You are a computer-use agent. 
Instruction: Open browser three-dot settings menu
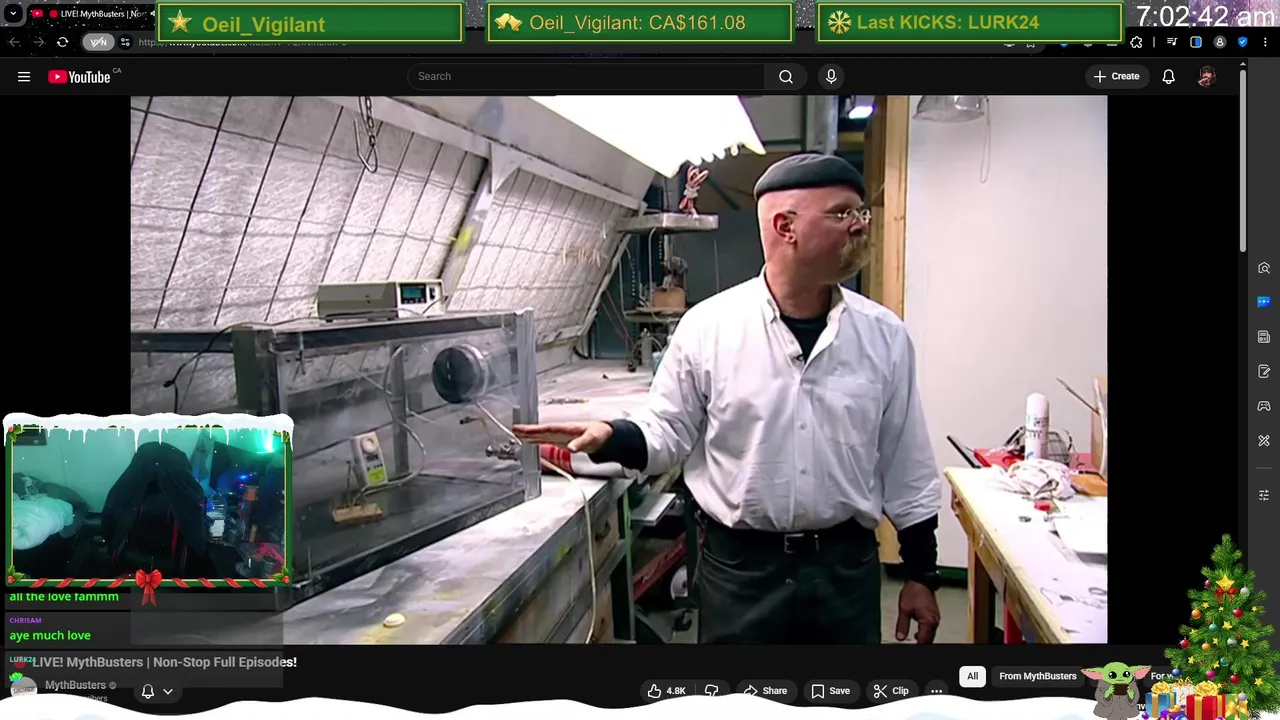(x=1265, y=42)
